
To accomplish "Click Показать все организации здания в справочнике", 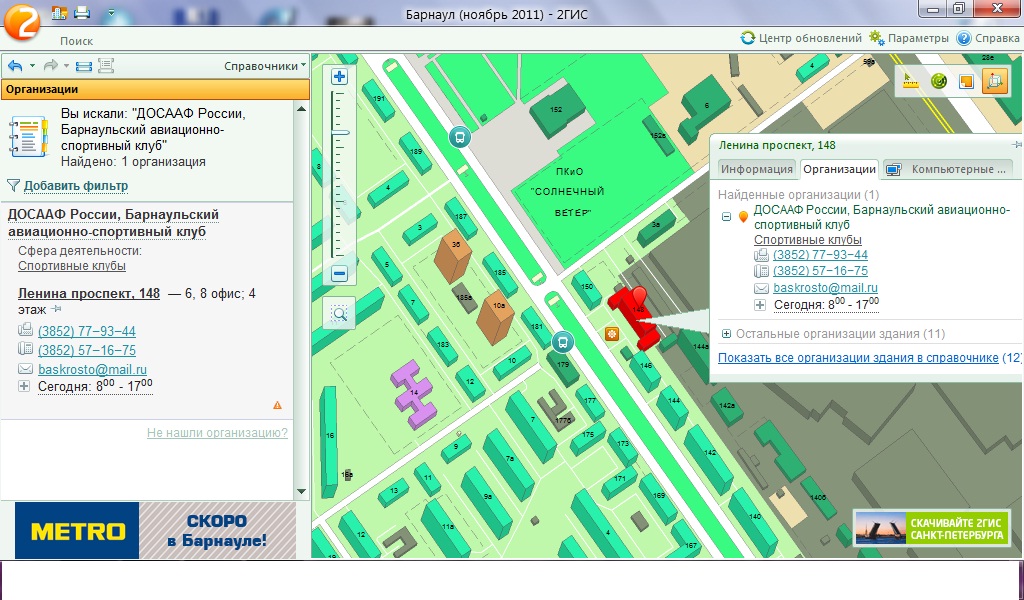I will tap(858, 358).
